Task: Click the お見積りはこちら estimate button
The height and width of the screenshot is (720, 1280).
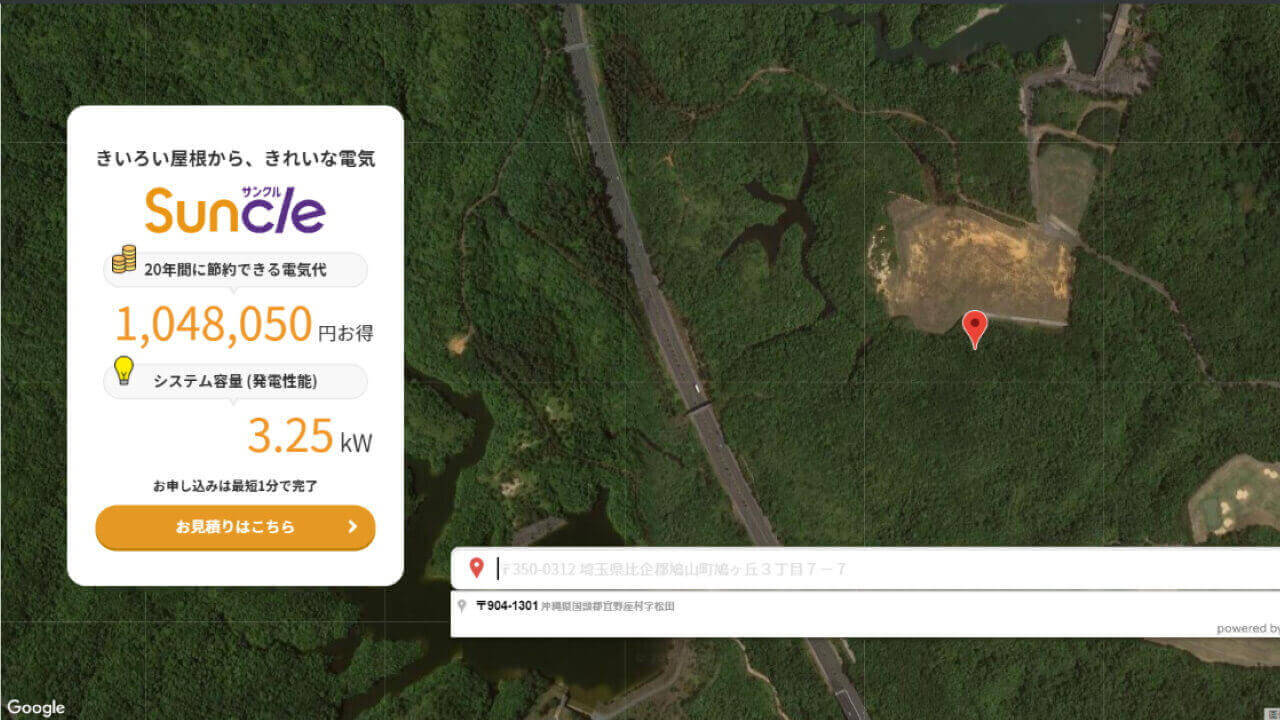Action: tap(235, 527)
